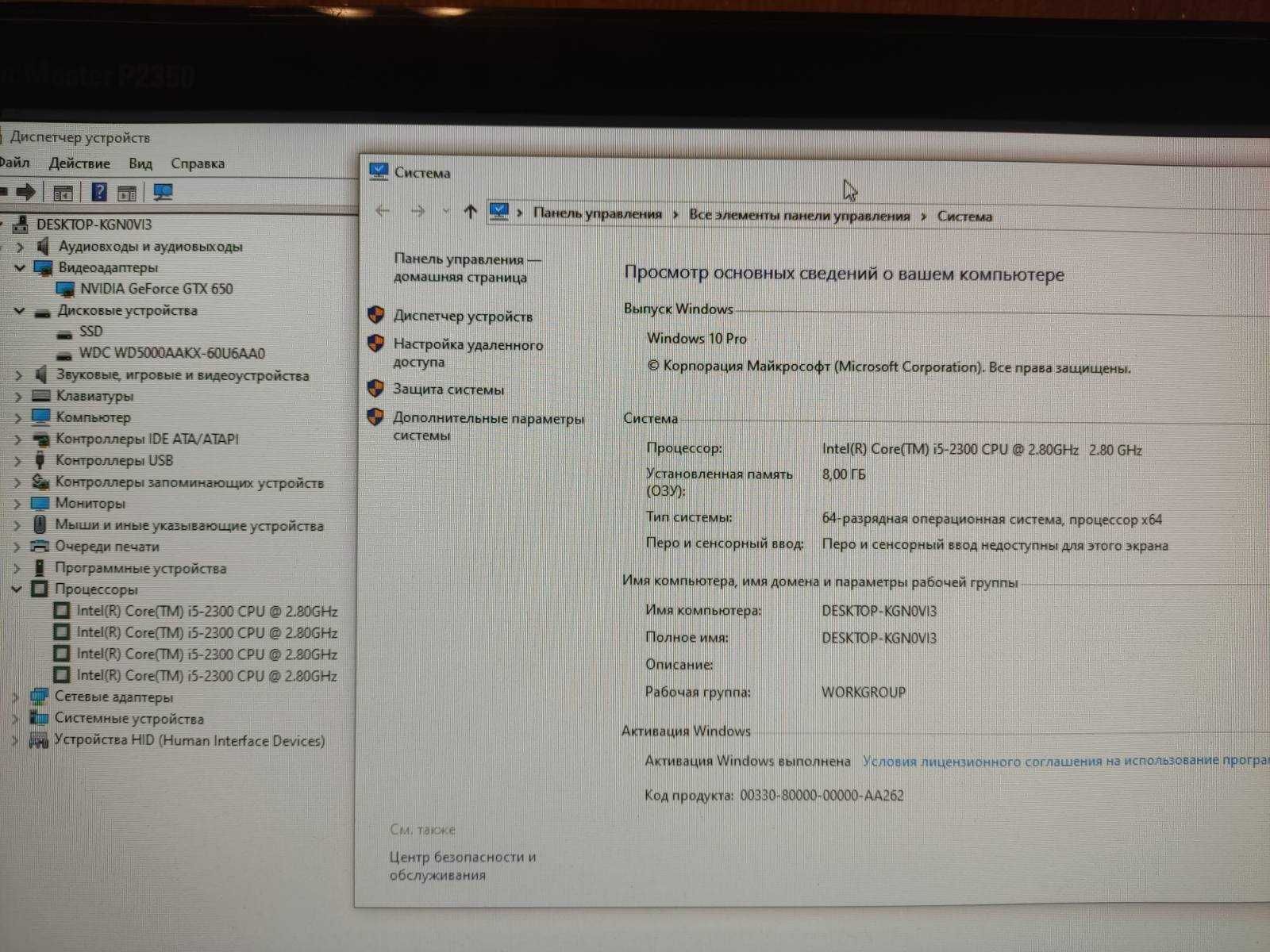The image size is (1270, 952).
Task: Open Дополнительные параметры системы link
Action: (x=488, y=427)
